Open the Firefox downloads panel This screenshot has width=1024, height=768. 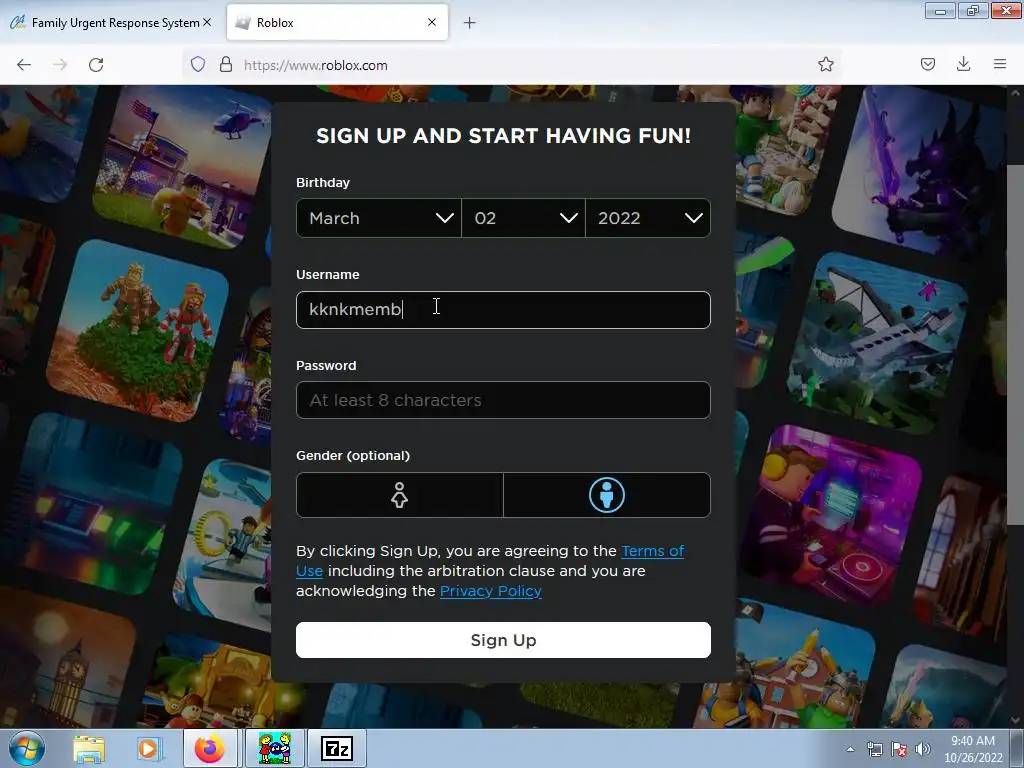pos(963,64)
